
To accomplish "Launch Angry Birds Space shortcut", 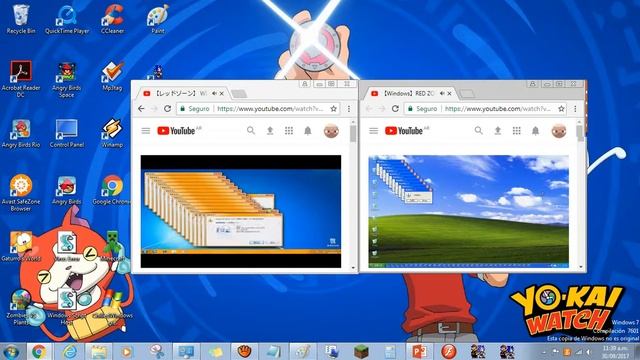I will pos(67,79).
